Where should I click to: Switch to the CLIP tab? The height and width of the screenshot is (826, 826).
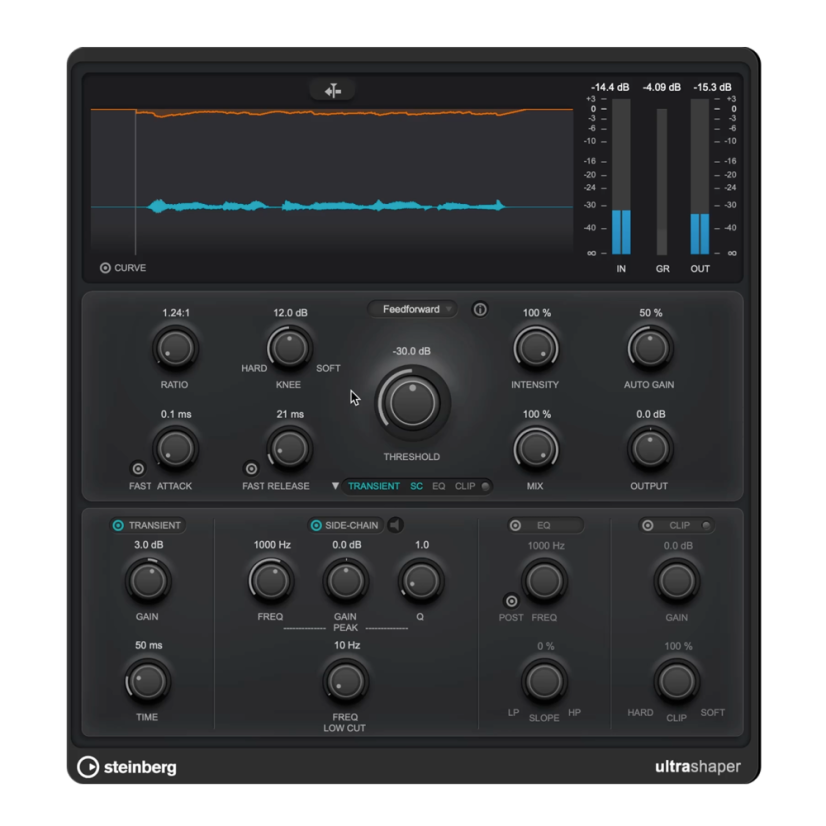point(466,486)
